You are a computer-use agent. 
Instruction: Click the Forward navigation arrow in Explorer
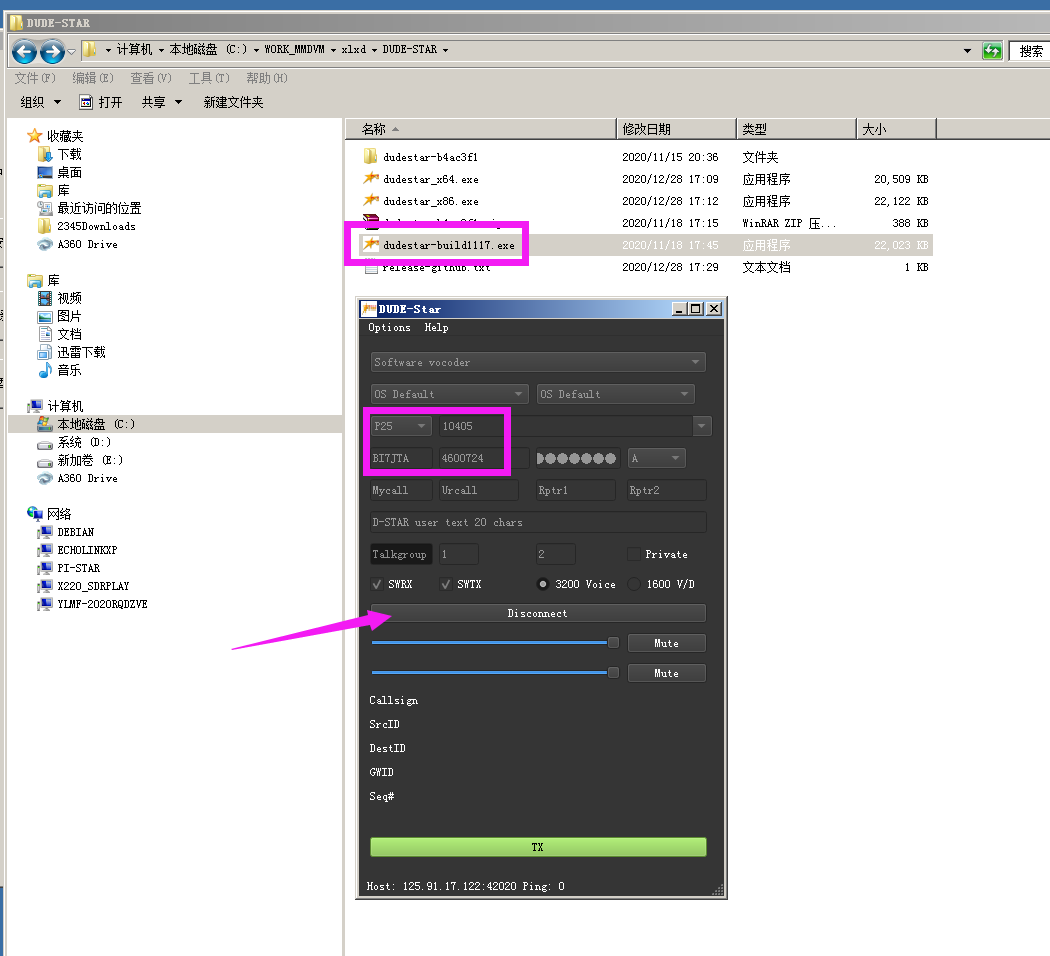pyautogui.click(x=52, y=51)
